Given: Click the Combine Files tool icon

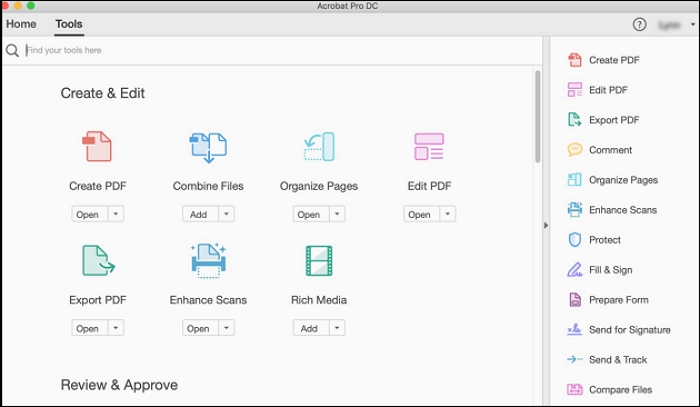Looking at the screenshot, I should click(208, 147).
